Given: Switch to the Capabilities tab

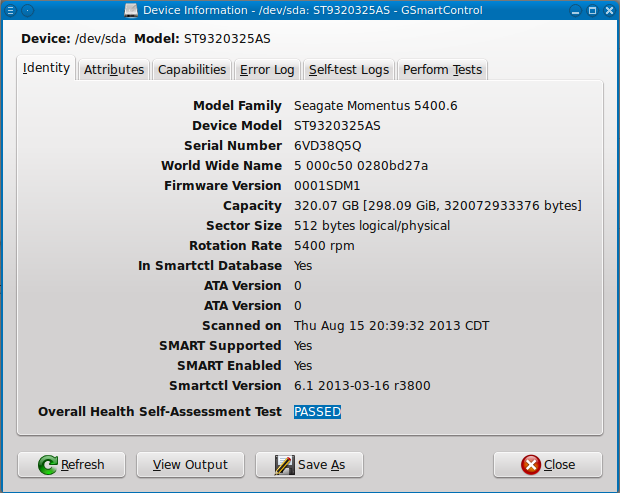Looking at the screenshot, I should [192, 70].
